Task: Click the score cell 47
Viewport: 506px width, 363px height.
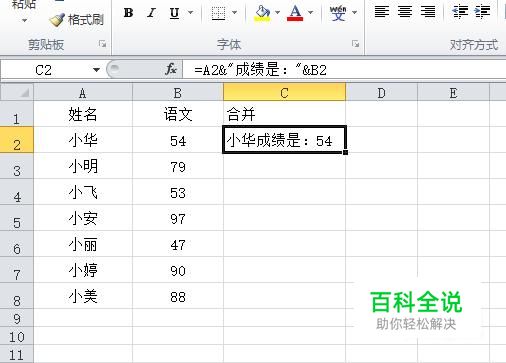Action: click(x=178, y=244)
